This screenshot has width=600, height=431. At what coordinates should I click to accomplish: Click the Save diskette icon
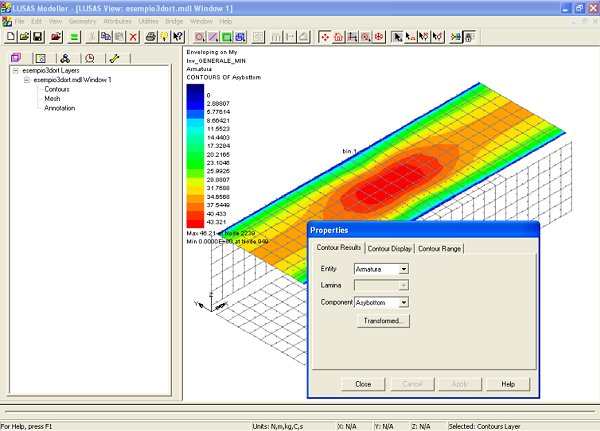point(38,37)
